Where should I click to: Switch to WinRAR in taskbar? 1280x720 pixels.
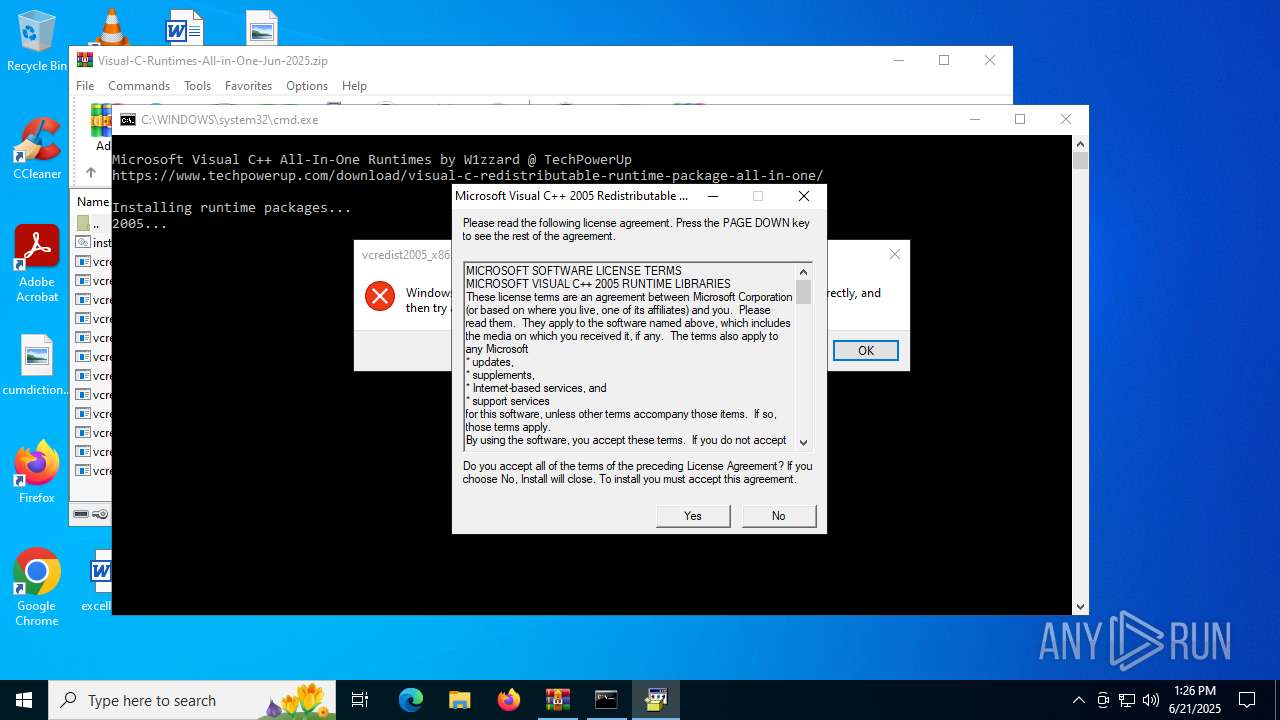click(x=557, y=700)
